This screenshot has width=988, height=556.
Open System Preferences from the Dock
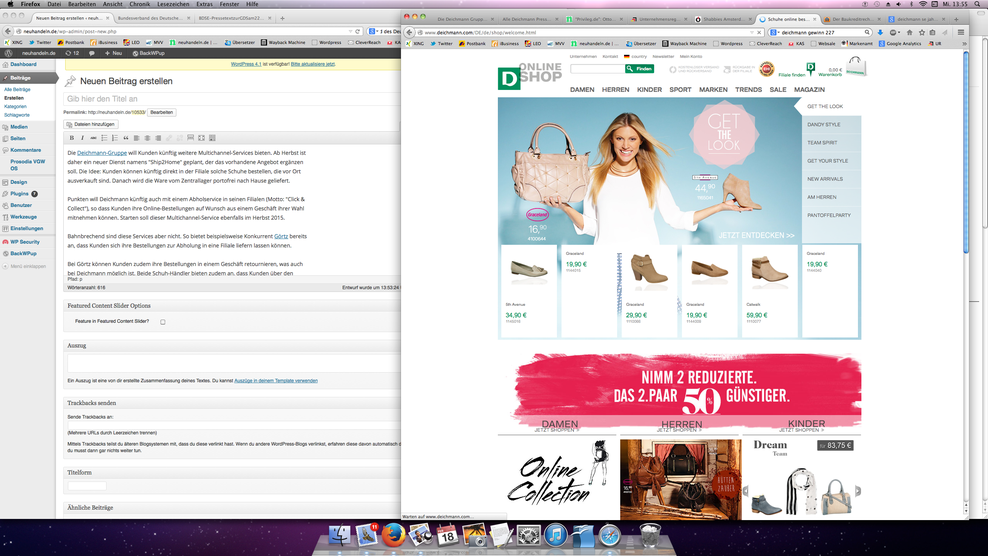tap(529, 535)
